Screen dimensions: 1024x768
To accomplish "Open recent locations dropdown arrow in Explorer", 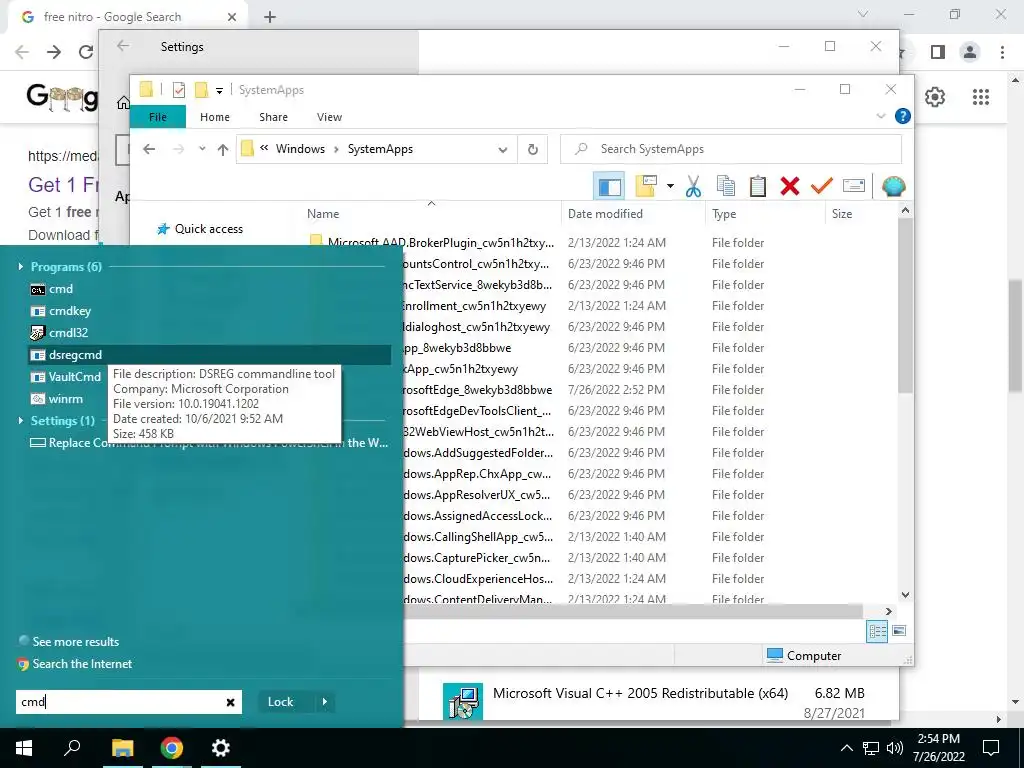I will coord(202,149).
